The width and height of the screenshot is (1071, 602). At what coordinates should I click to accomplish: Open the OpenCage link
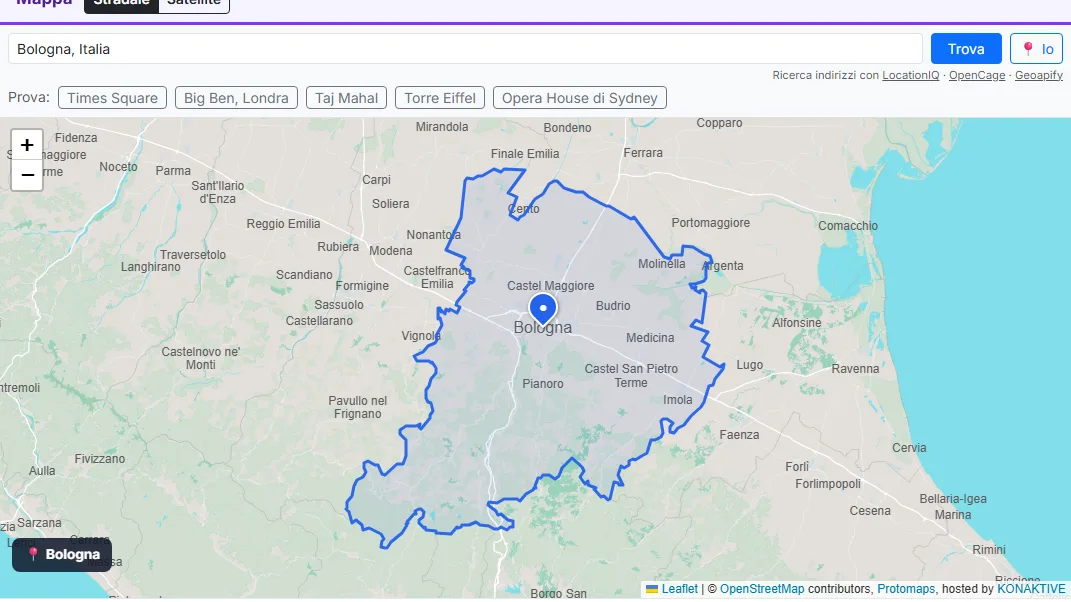(977, 75)
